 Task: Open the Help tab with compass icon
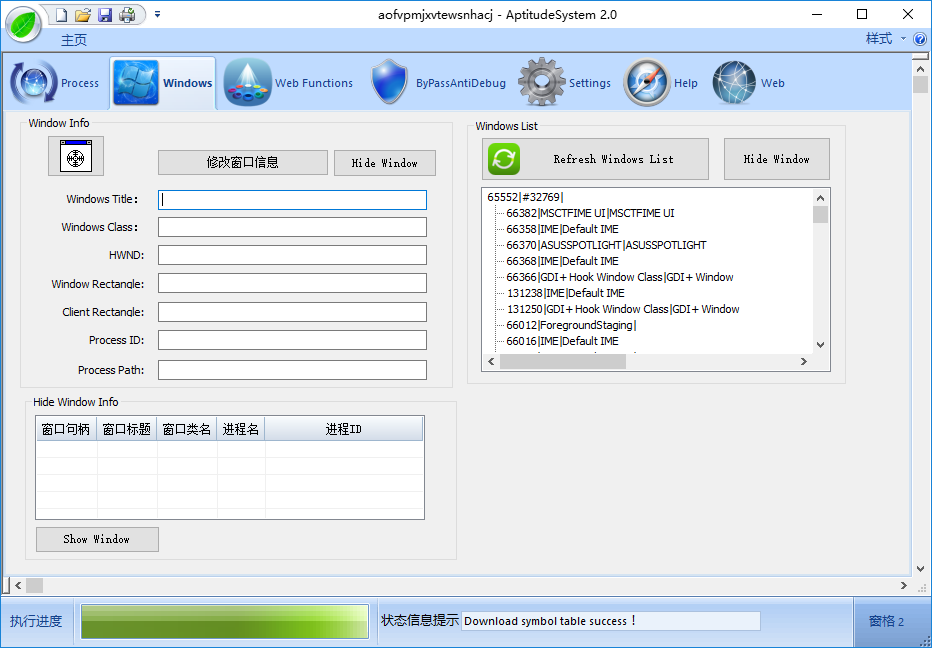click(660, 83)
